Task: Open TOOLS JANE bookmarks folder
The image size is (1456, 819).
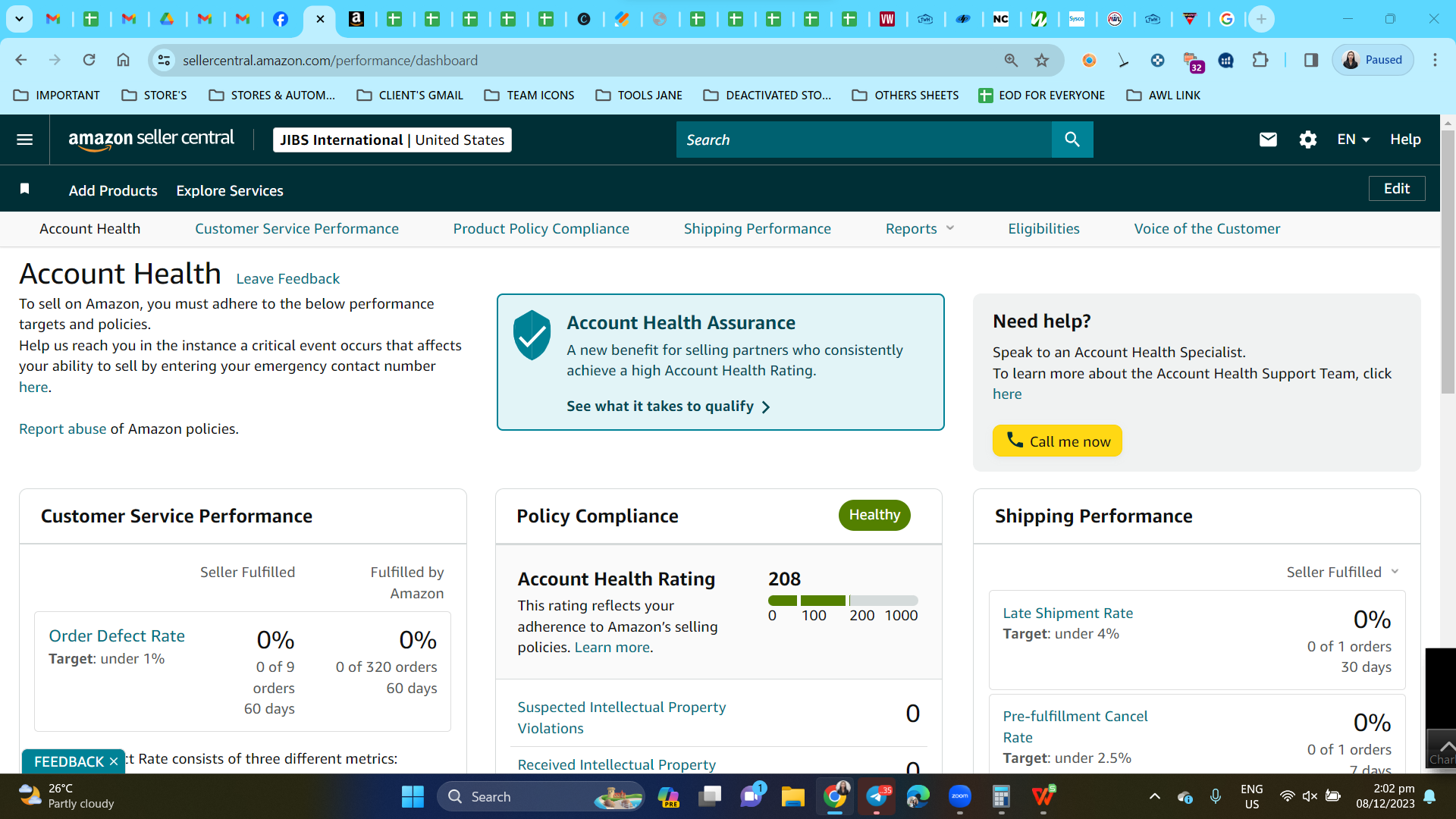Action: [x=639, y=96]
